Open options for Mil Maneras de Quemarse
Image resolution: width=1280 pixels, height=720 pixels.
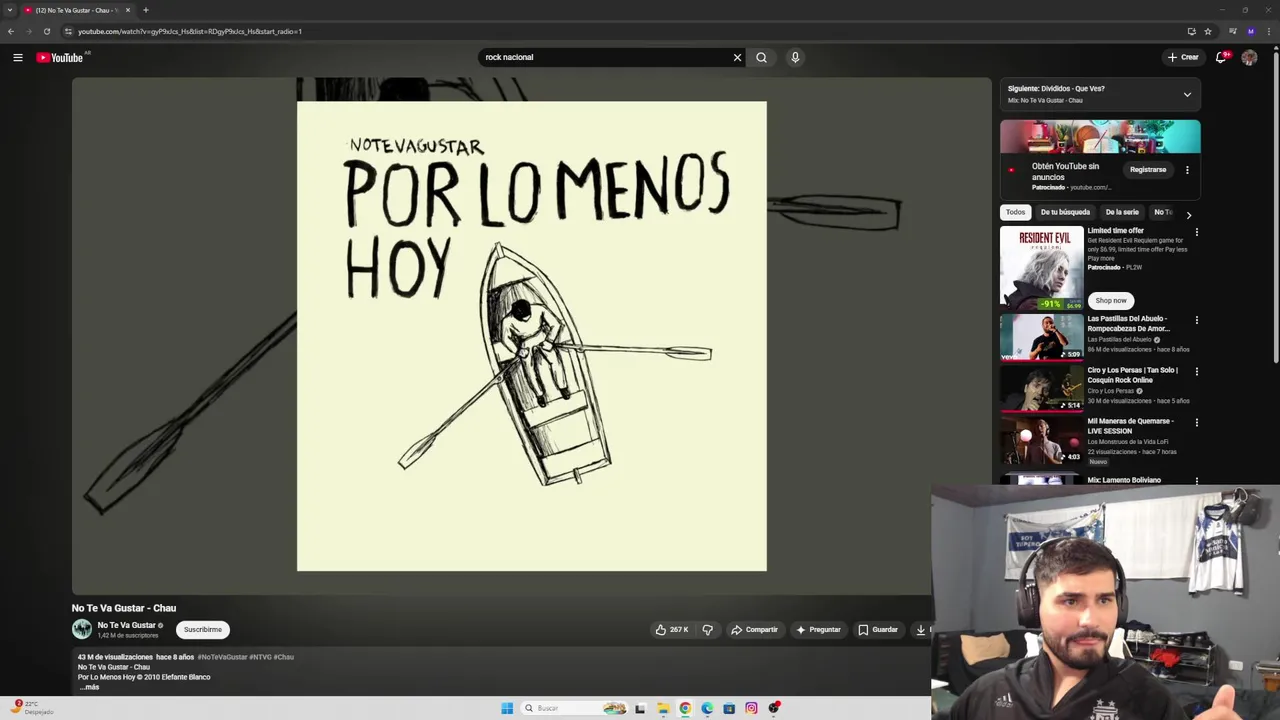[1196, 422]
